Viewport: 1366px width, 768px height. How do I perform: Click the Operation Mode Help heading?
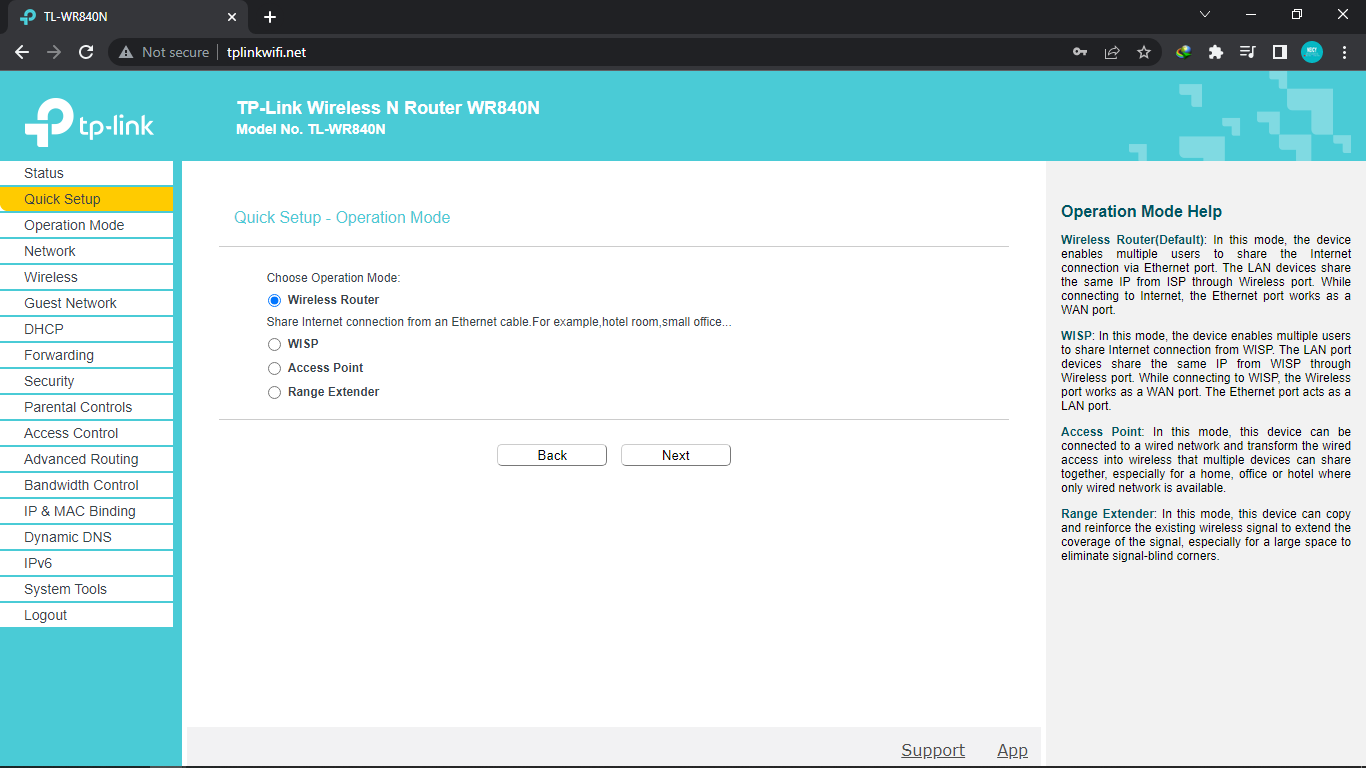coord(1141,211)
